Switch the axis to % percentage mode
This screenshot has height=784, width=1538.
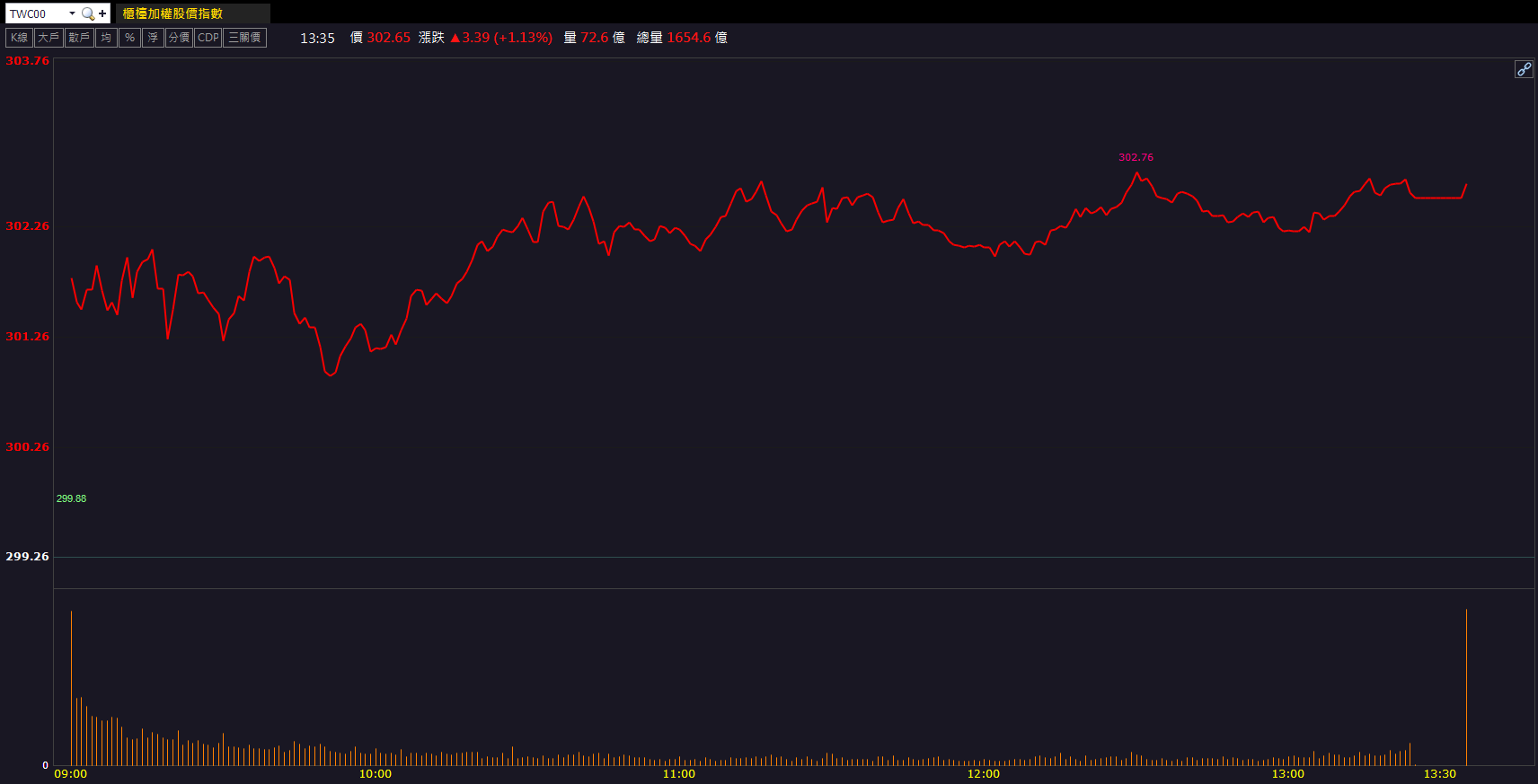(x=129, y=38)
